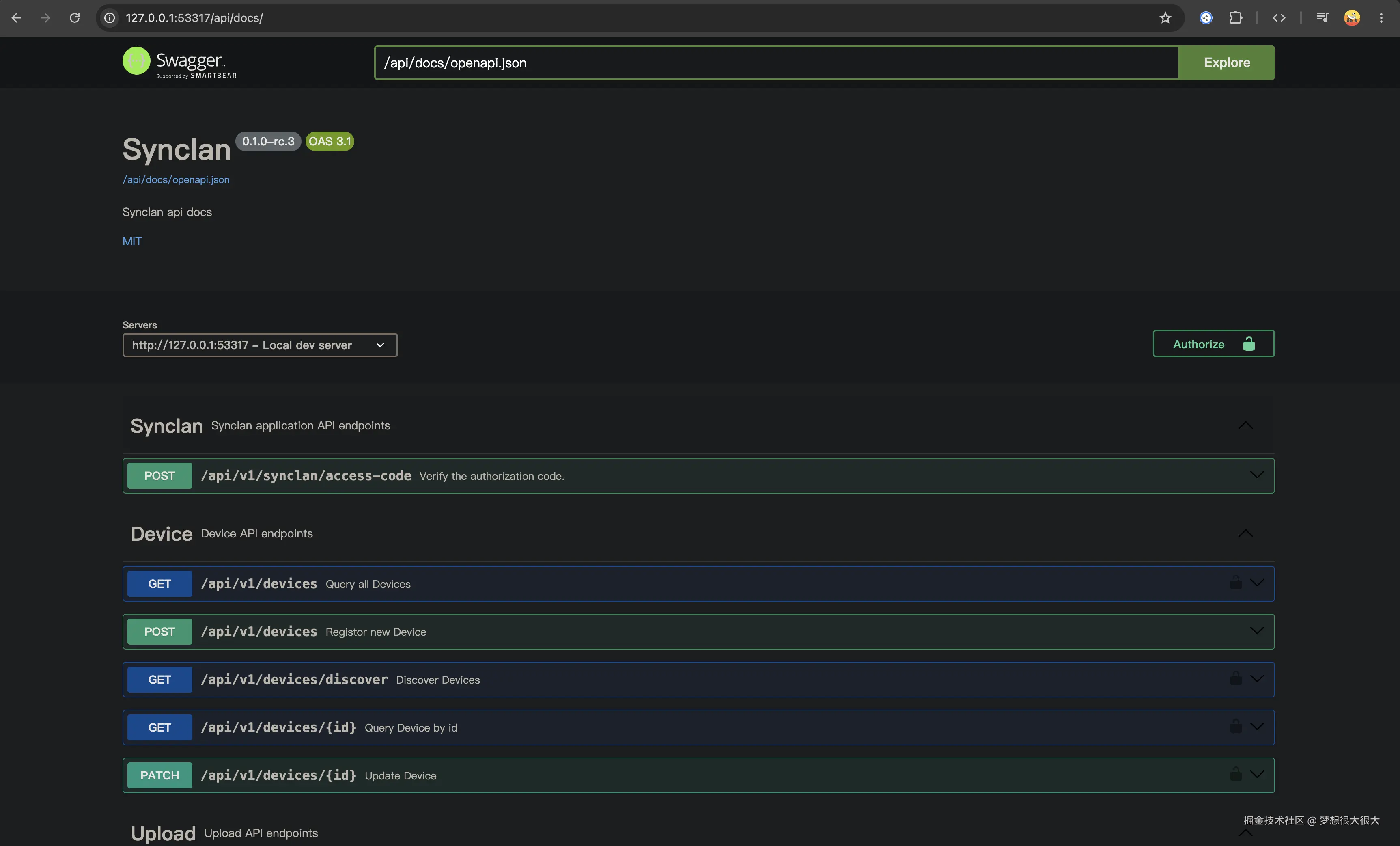Expand POST /api/v1/devices Register chevron
This screenshot has width=1400, height=846.
point(1257,630)
